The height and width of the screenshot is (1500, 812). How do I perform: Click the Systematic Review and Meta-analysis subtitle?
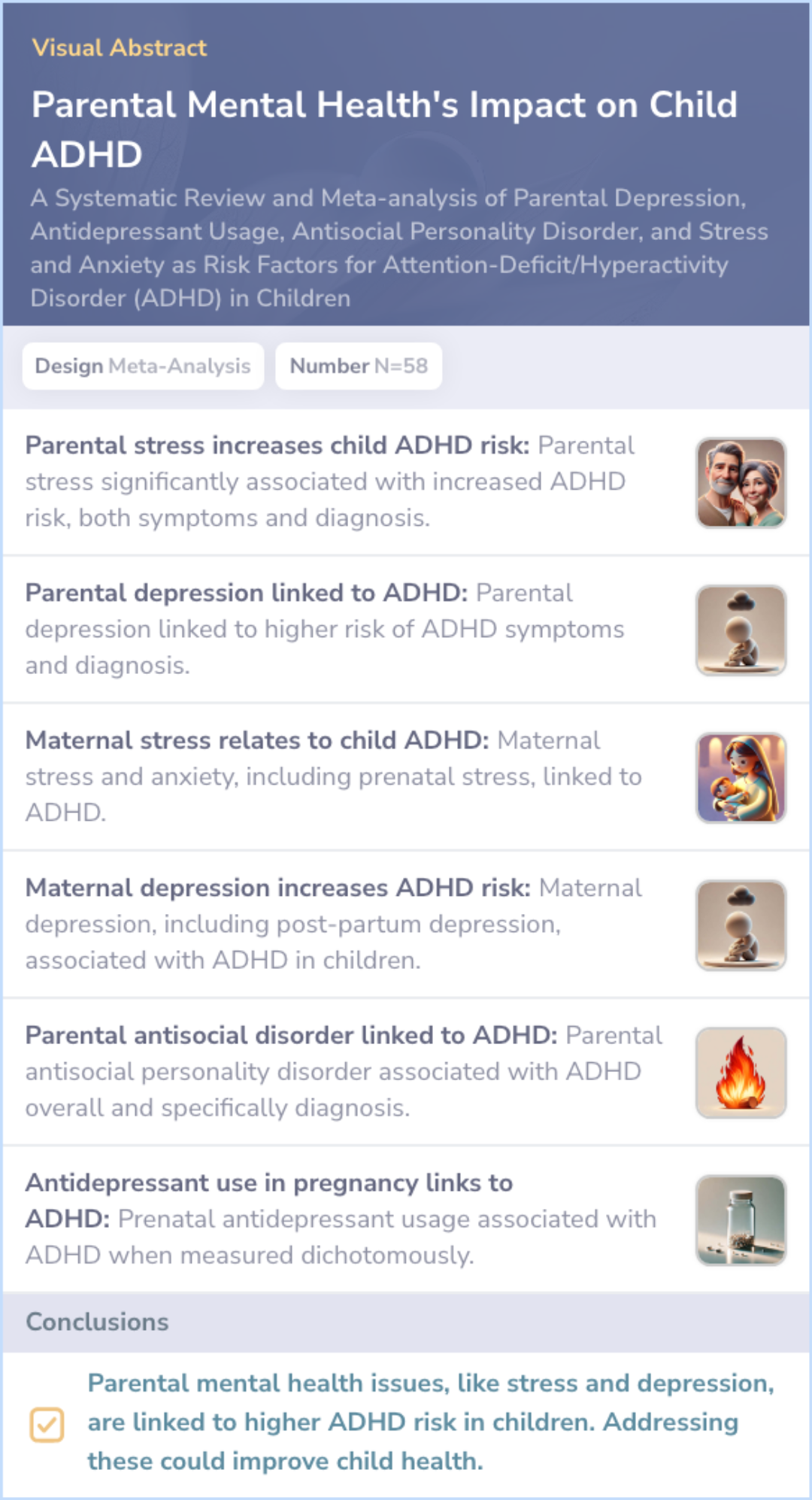pyautogui.click(x=398, y=247)
